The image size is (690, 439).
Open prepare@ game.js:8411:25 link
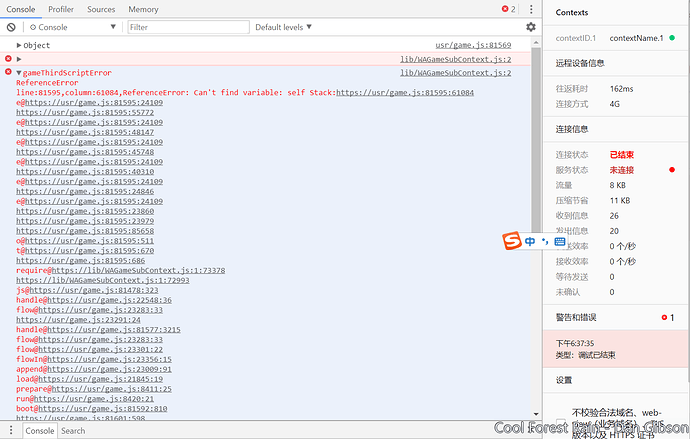(111, 389)
